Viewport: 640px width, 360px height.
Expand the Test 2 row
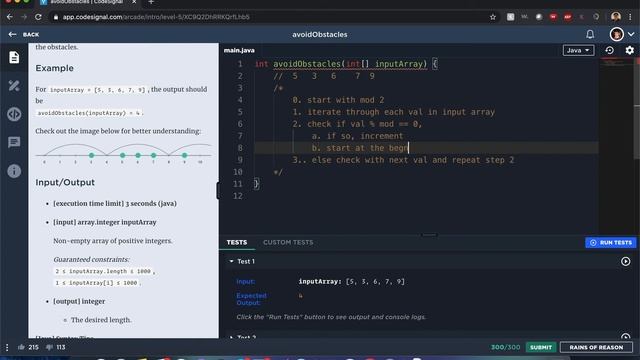point(231,337)
